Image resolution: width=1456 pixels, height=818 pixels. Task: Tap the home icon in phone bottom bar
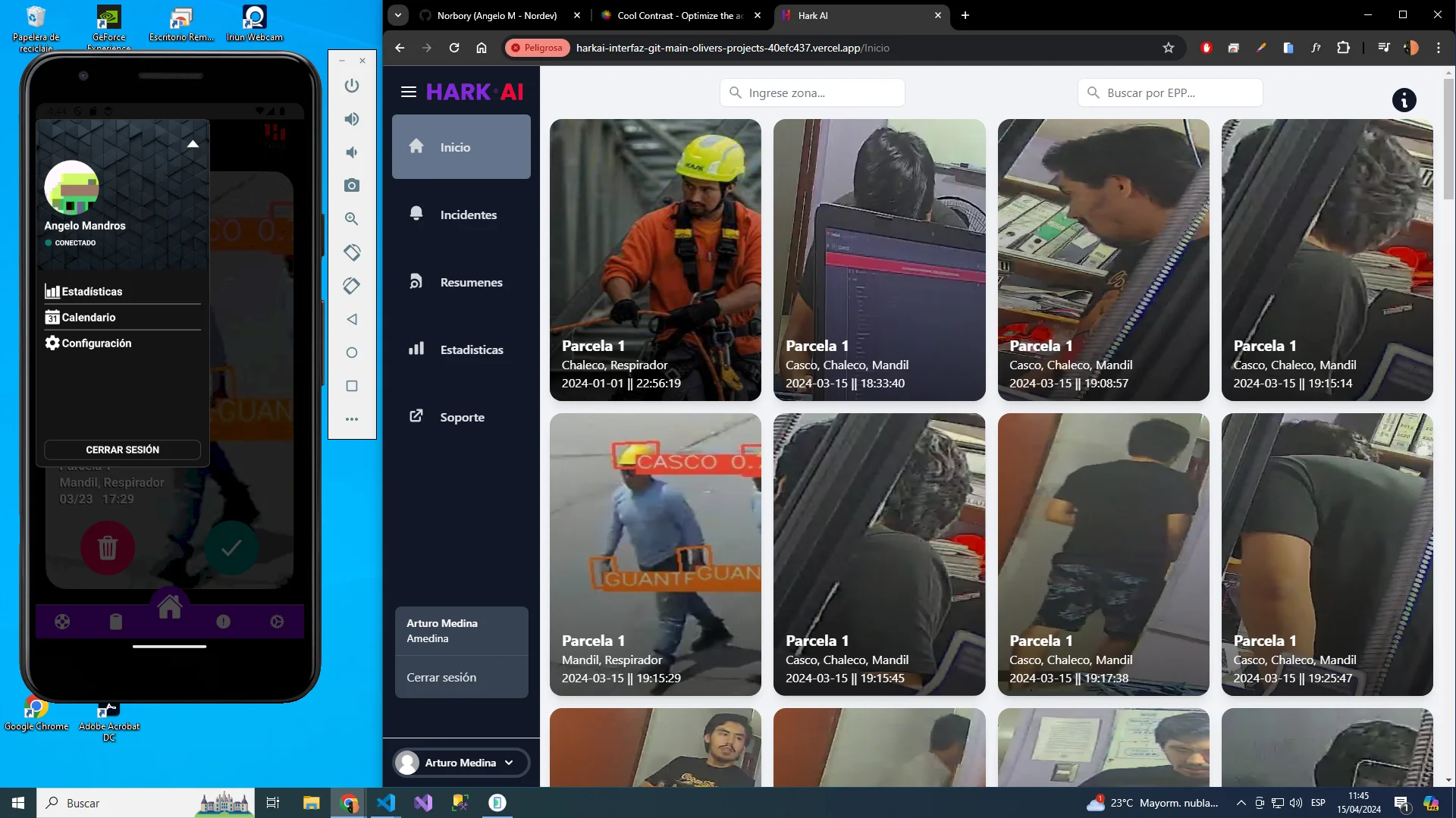pos(170,606)
